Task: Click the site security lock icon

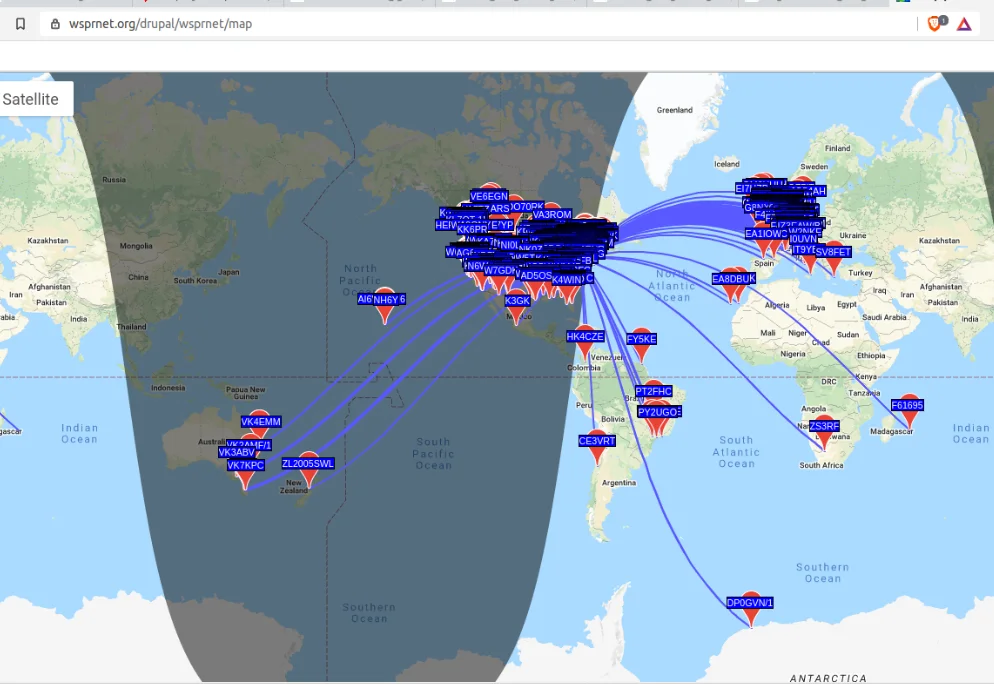Action: 55,24
